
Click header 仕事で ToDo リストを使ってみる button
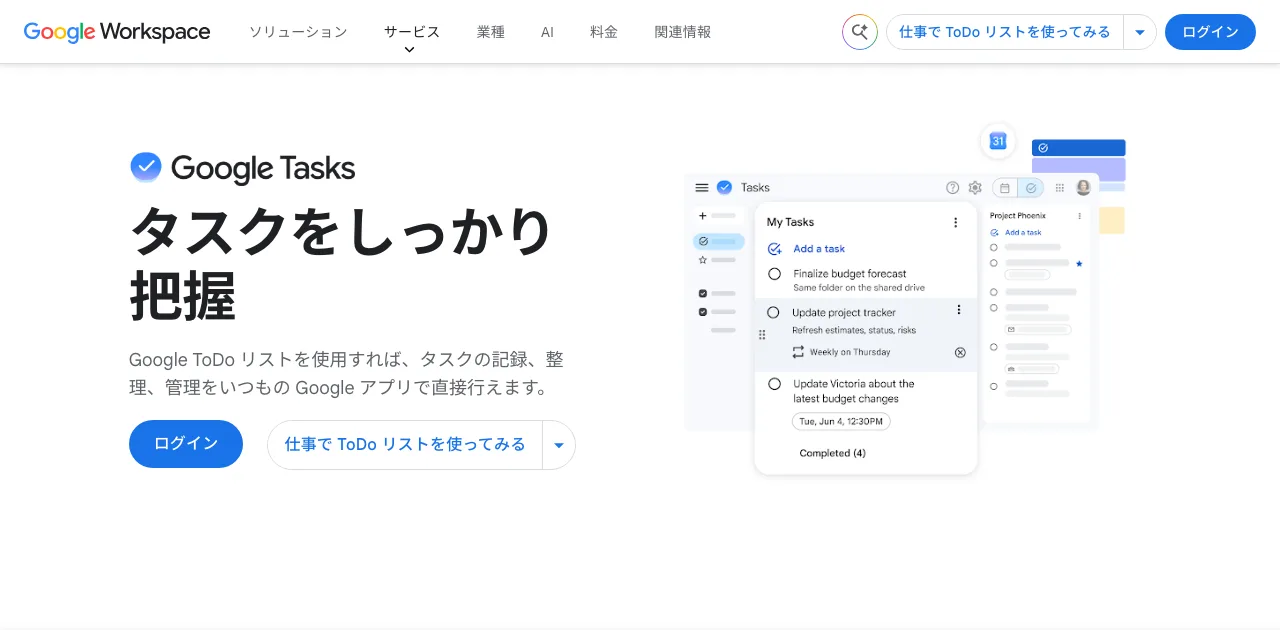click(1005, 32)
